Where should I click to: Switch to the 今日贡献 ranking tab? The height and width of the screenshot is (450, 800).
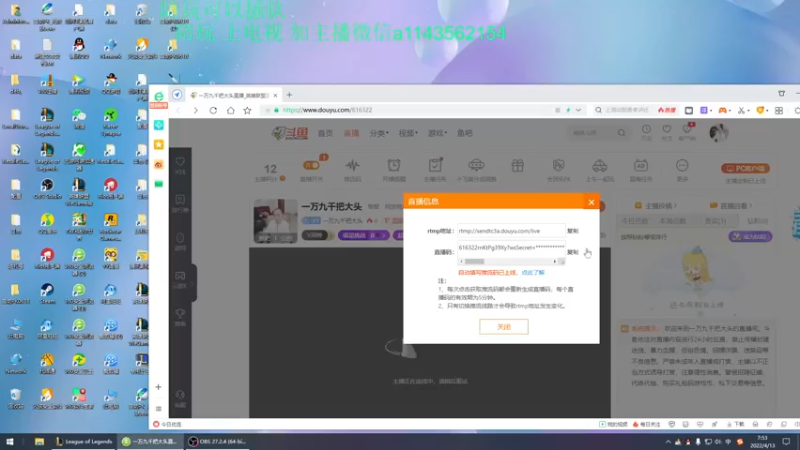point(635,221)
